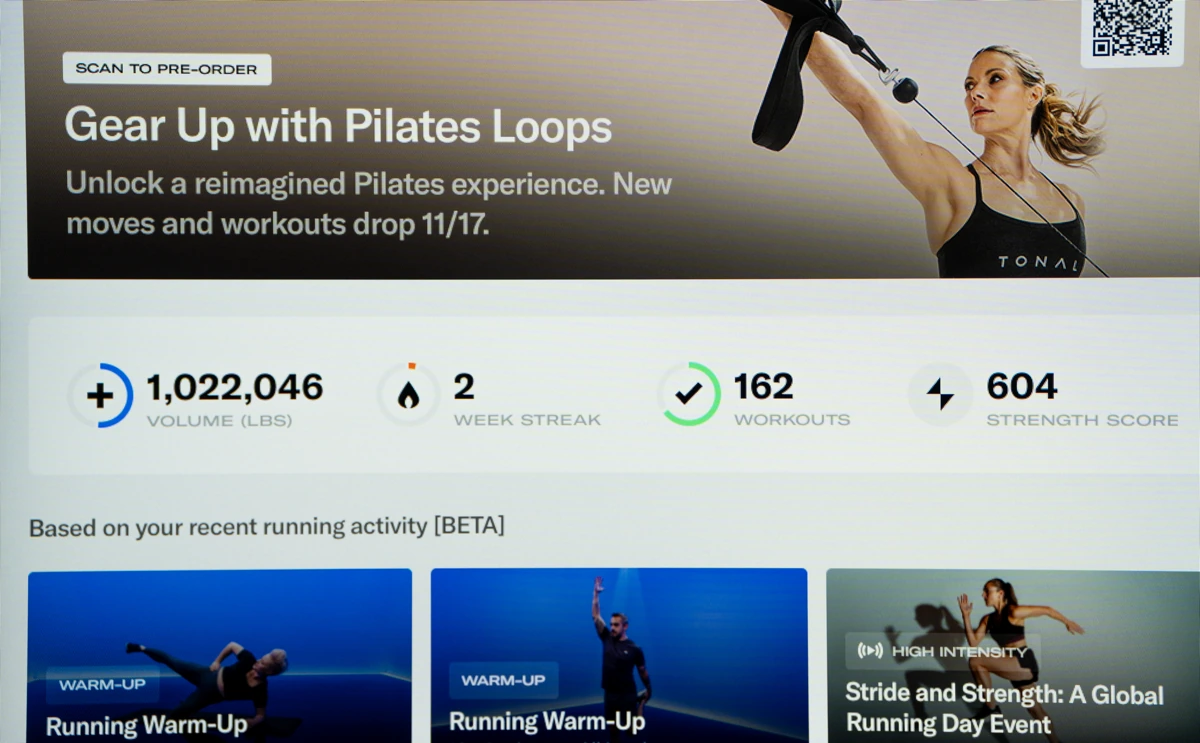Image resolution: width=1200 pixels, height=743 pixels.
Task: Open the first Running Warm-Up card
Action: 220,656
